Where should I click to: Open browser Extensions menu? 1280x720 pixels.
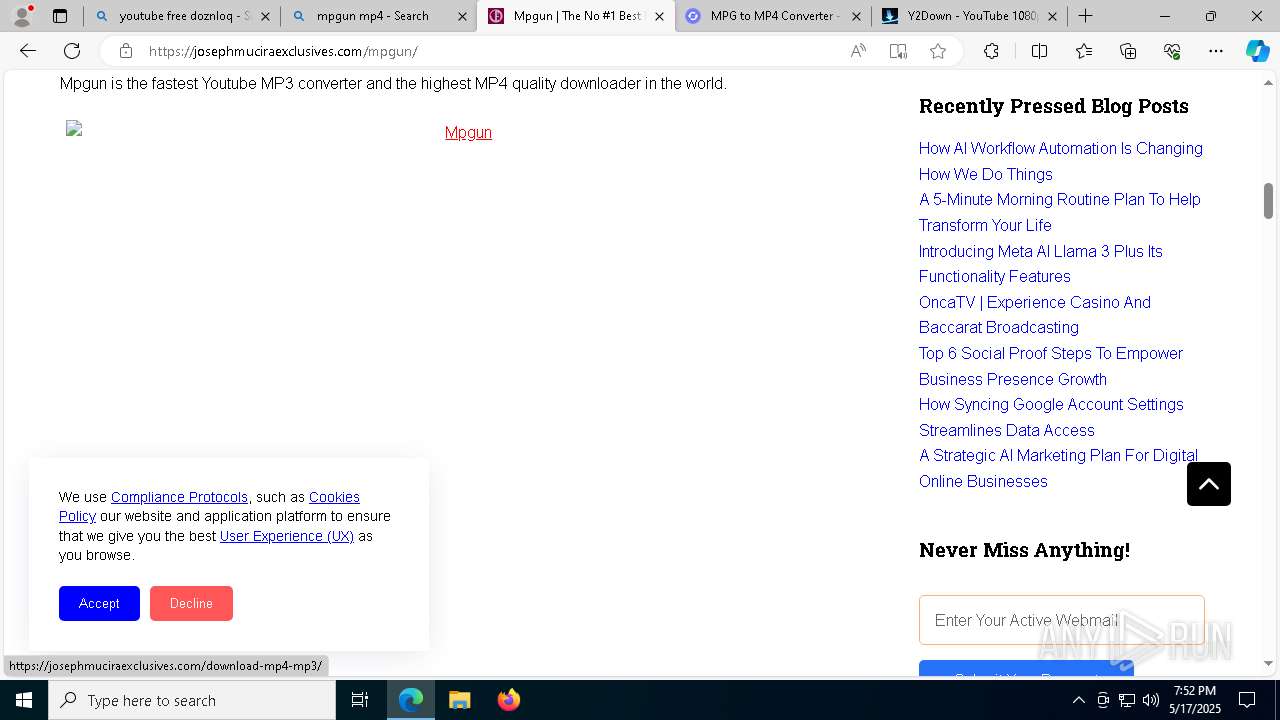click(991, 51)
